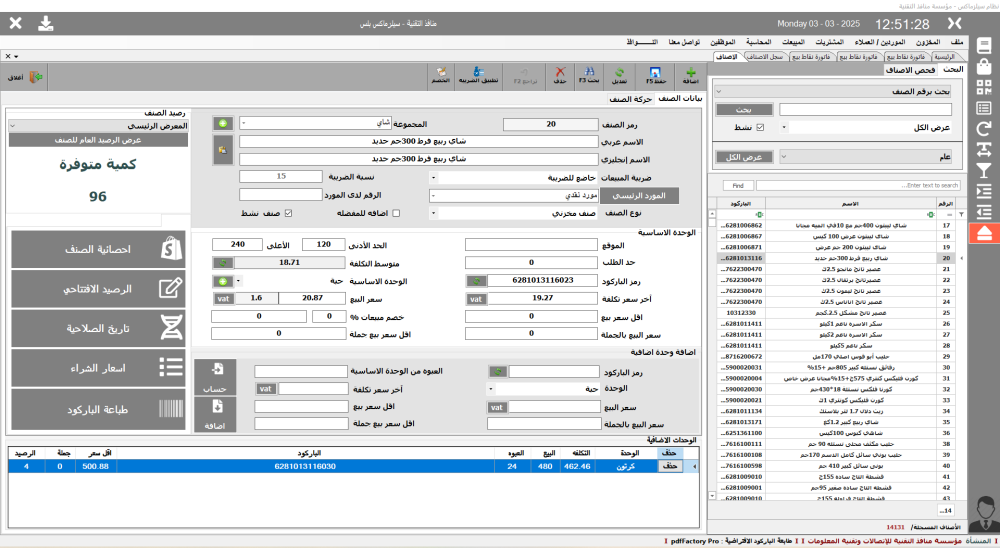Check the add to favorites (اضافه للمفضله) box
The width and height of the screenshot is (1000, 548).
[x=396, y=213]
